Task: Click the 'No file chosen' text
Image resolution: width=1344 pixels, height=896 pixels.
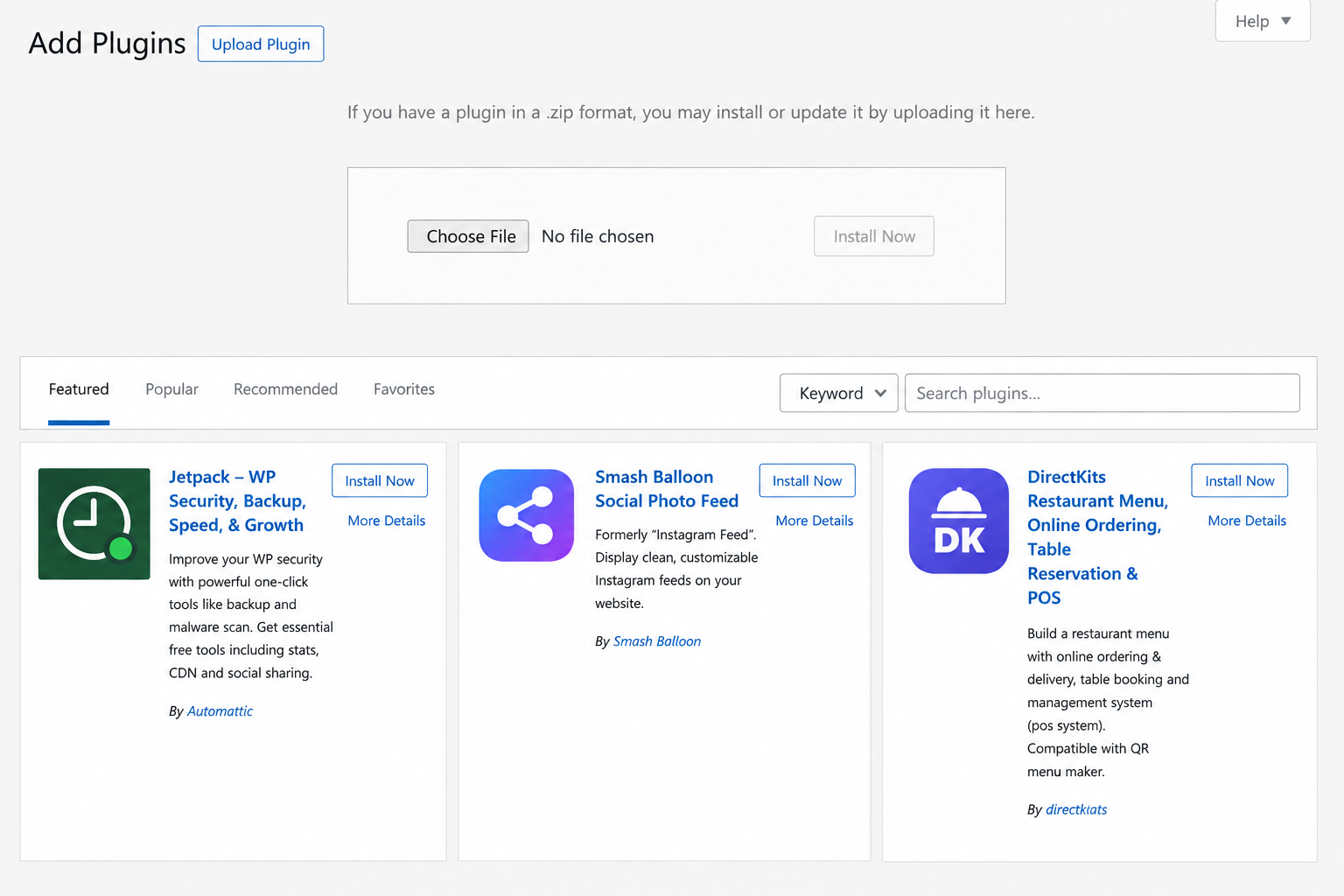Action: (598, 236)
